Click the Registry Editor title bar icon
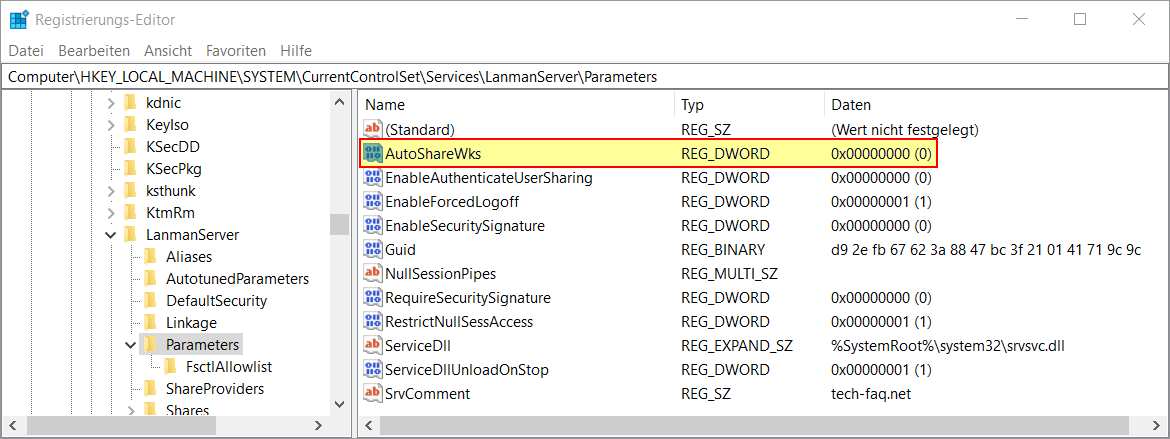 [x=18, y=19]
